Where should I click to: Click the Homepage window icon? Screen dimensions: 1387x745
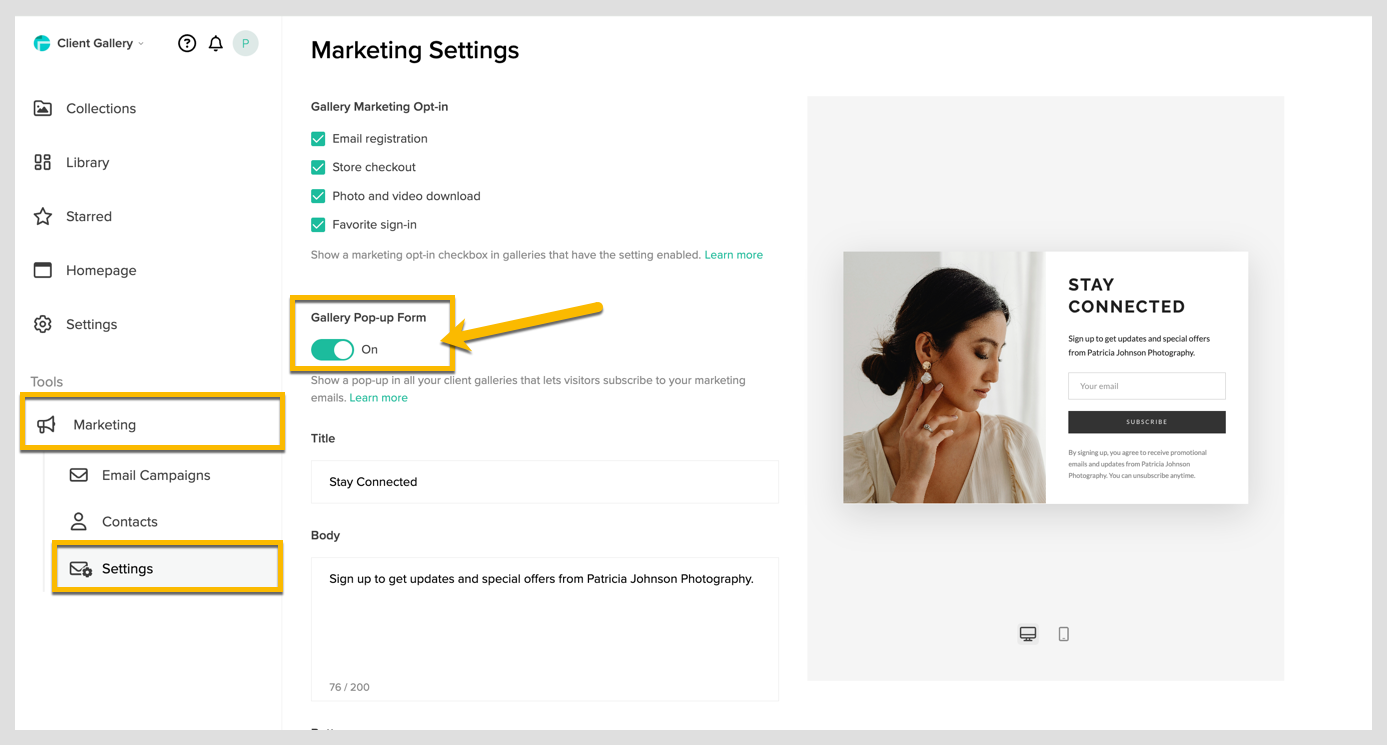[43, 270]
